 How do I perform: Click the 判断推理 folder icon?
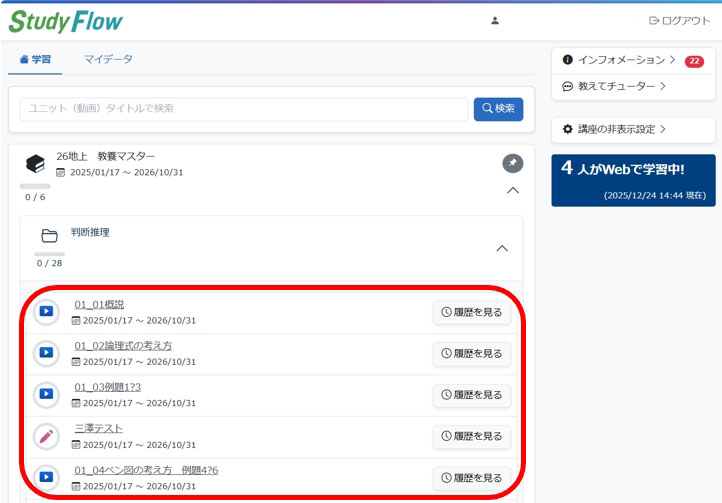pyautogui.click(x=49, y=236)
